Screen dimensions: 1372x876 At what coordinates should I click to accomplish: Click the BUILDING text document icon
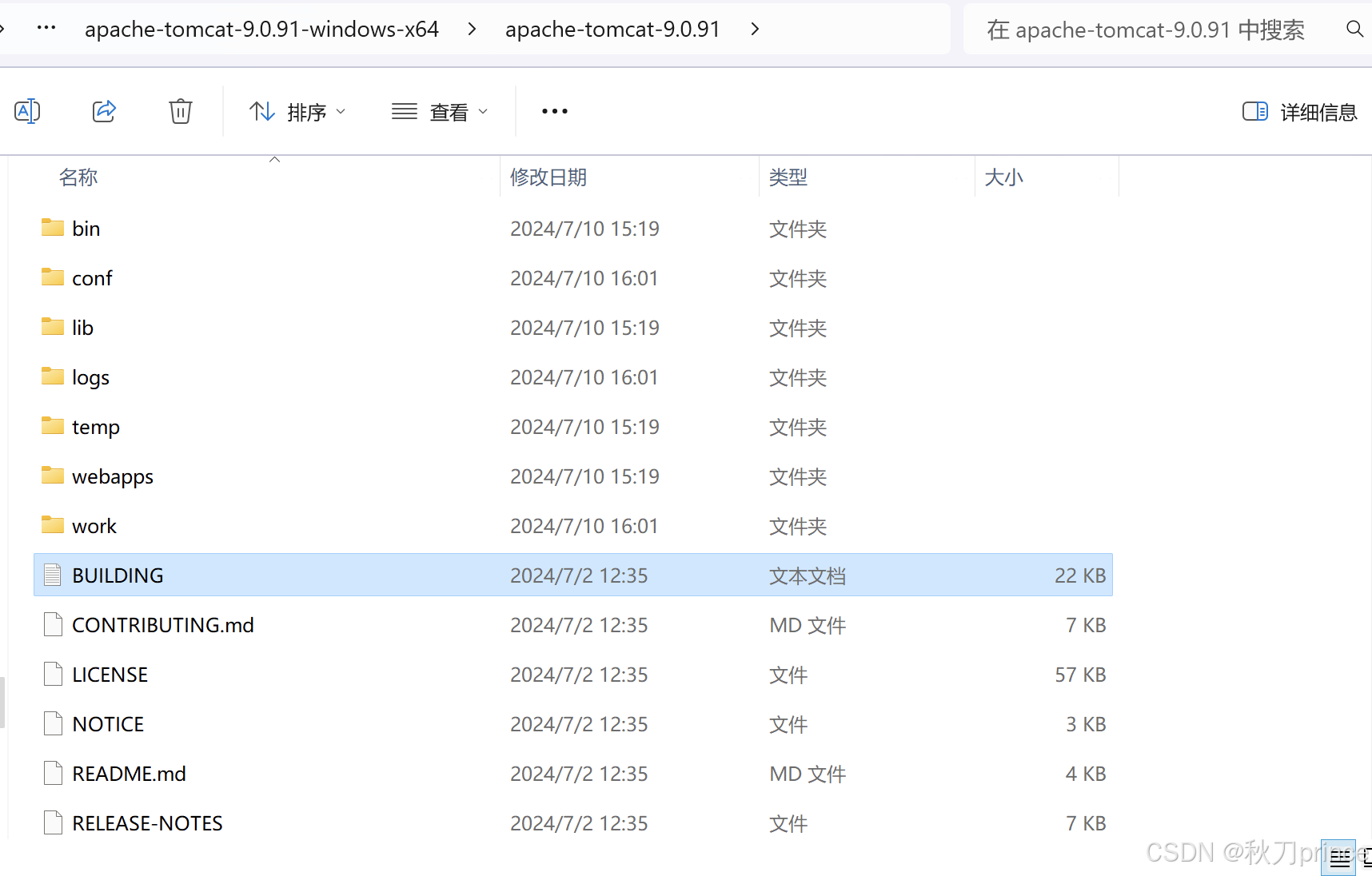[53, 575]
